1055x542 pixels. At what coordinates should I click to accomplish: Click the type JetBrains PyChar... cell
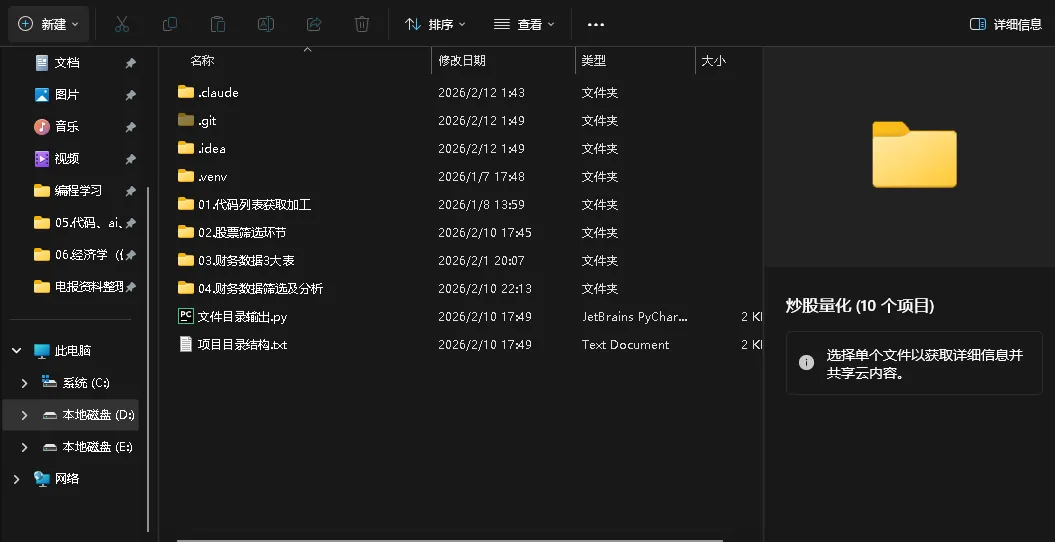pyautogui.click(x=635, y=317)
